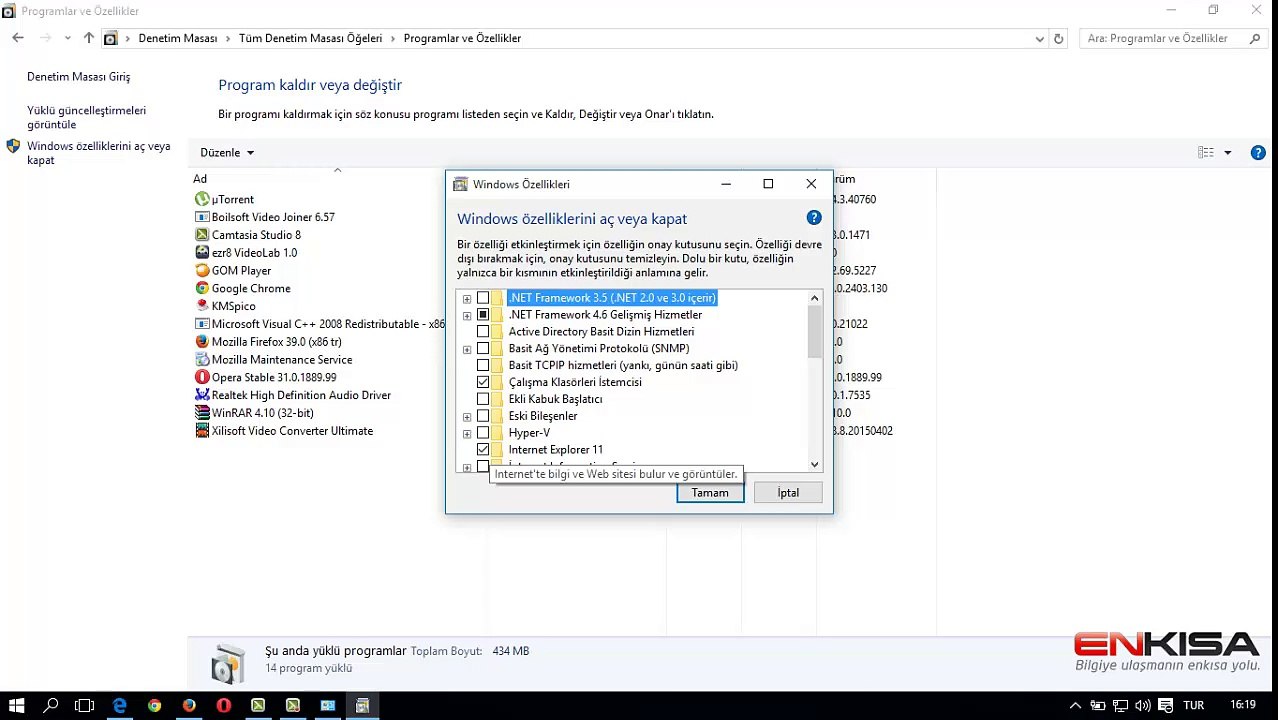This screenshot has width=1278, height=720.
Task: Open the Düzenle dropdown menu
Action: pos(227,153)
